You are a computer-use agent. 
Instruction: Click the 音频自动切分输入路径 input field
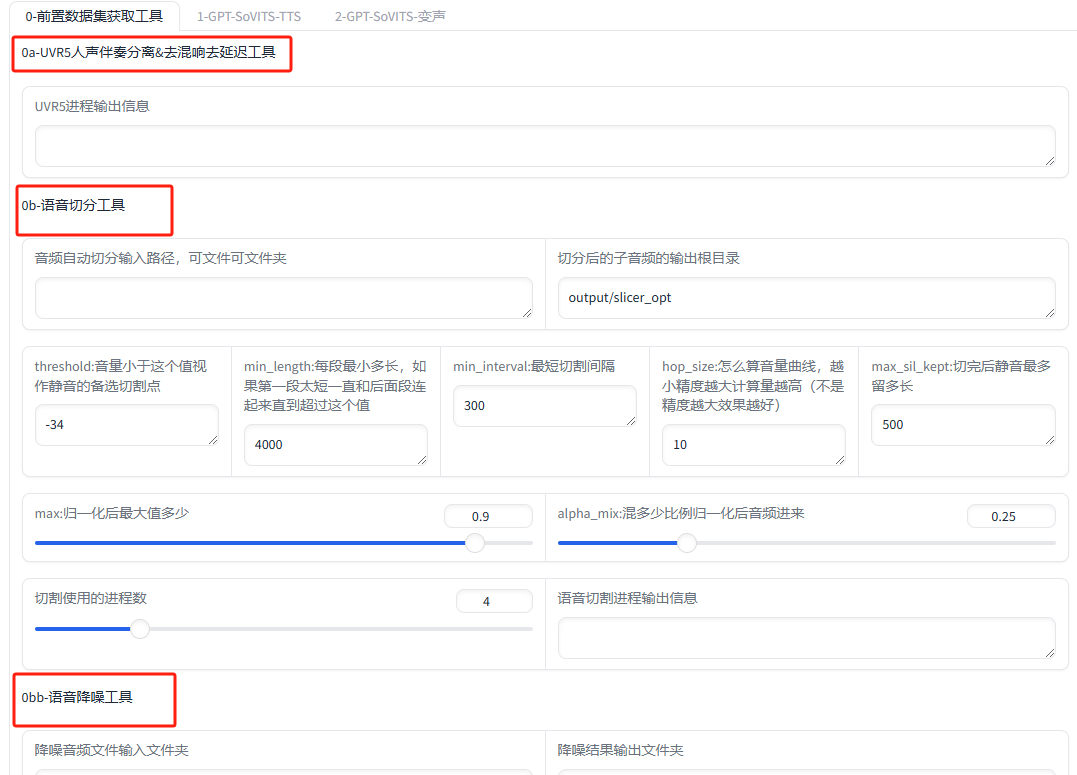coord(284,298)
